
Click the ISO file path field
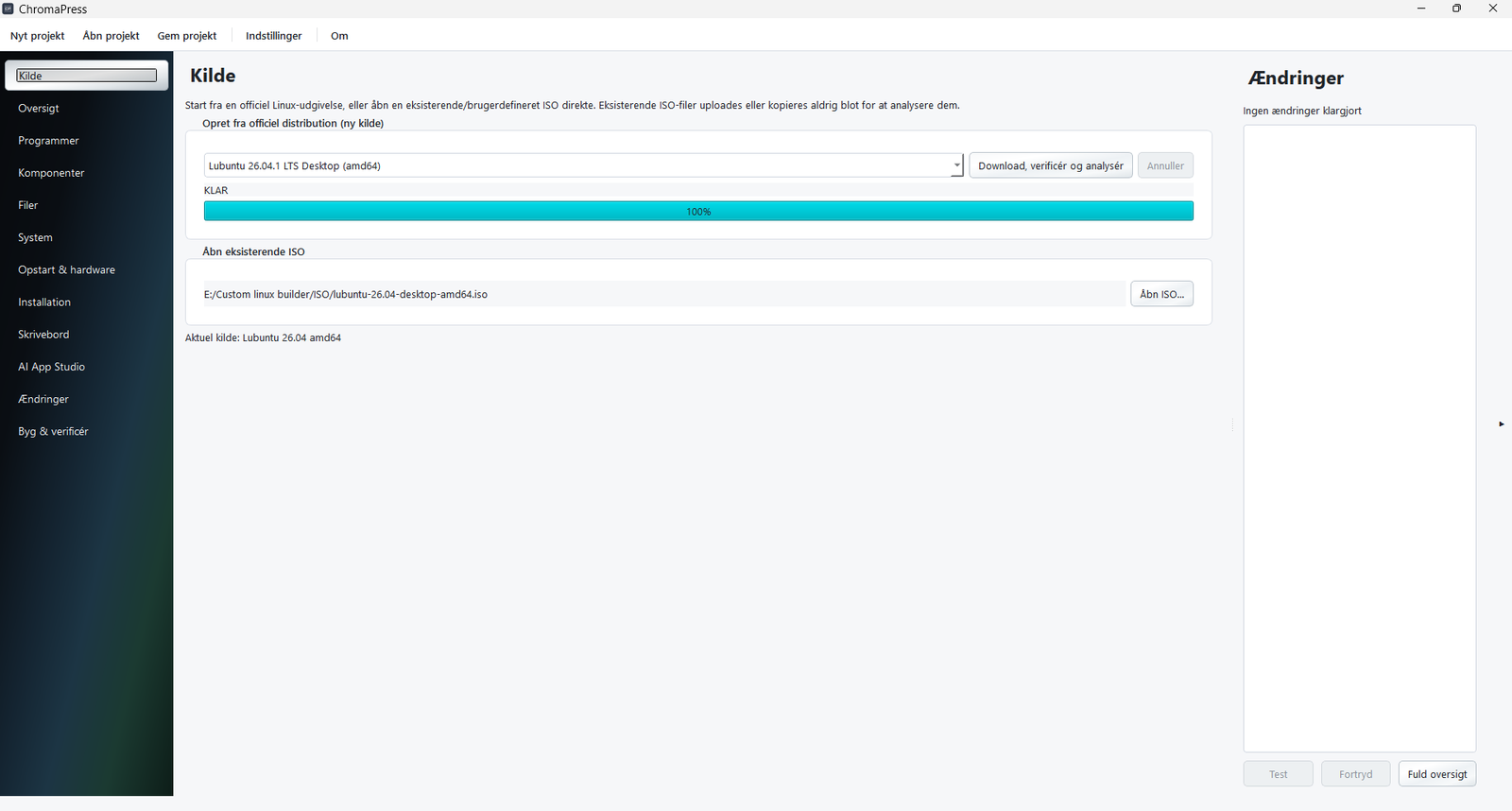[x=663, y=294]
